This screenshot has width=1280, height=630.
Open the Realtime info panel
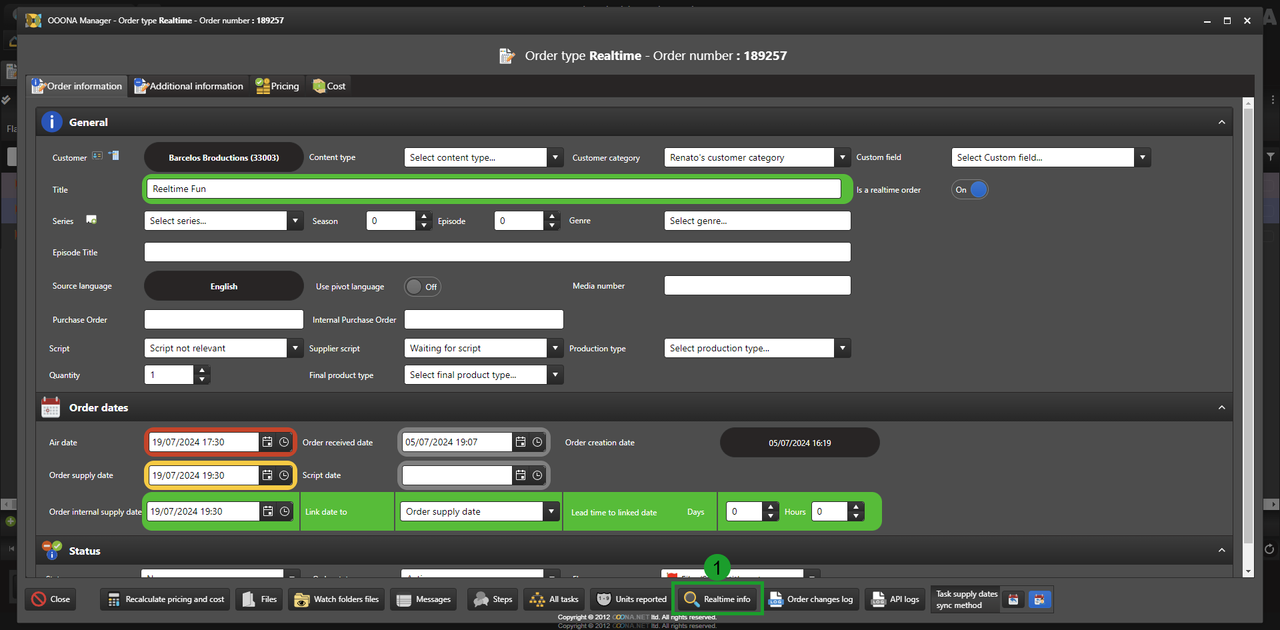click(x=716, y=599)
